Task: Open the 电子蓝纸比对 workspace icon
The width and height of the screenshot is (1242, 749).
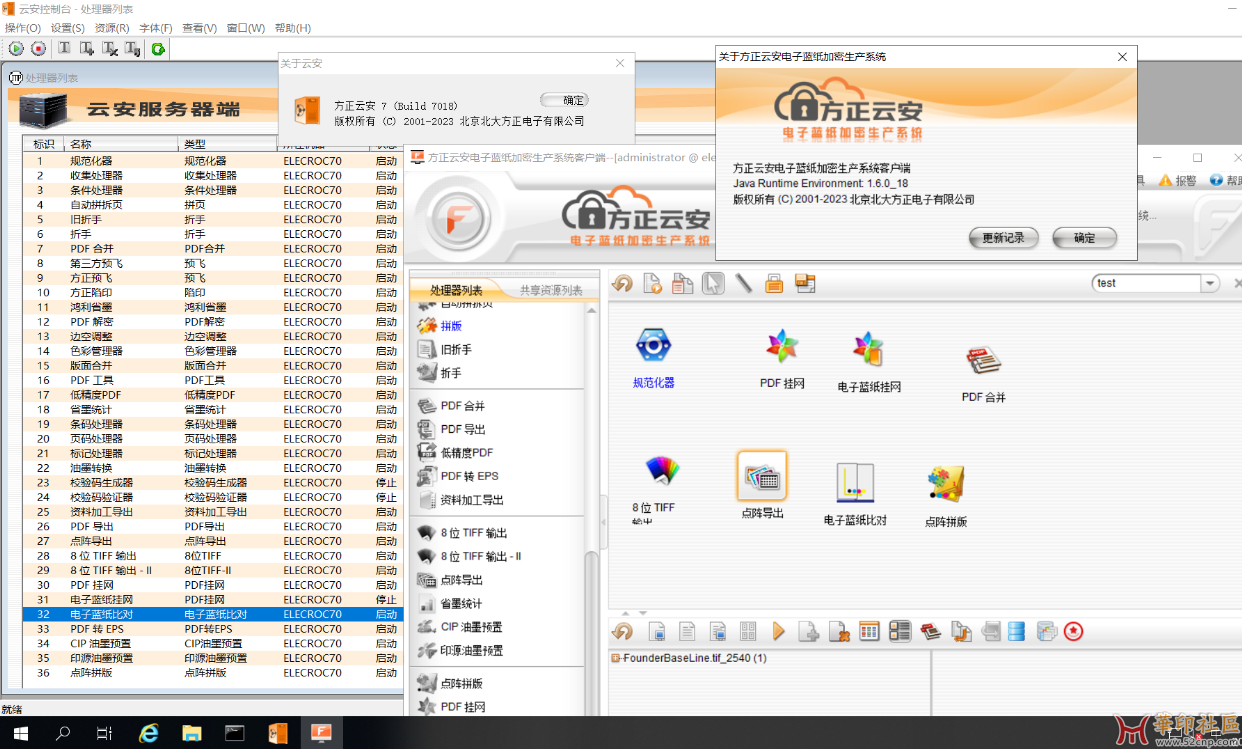Action: point(855,483)
